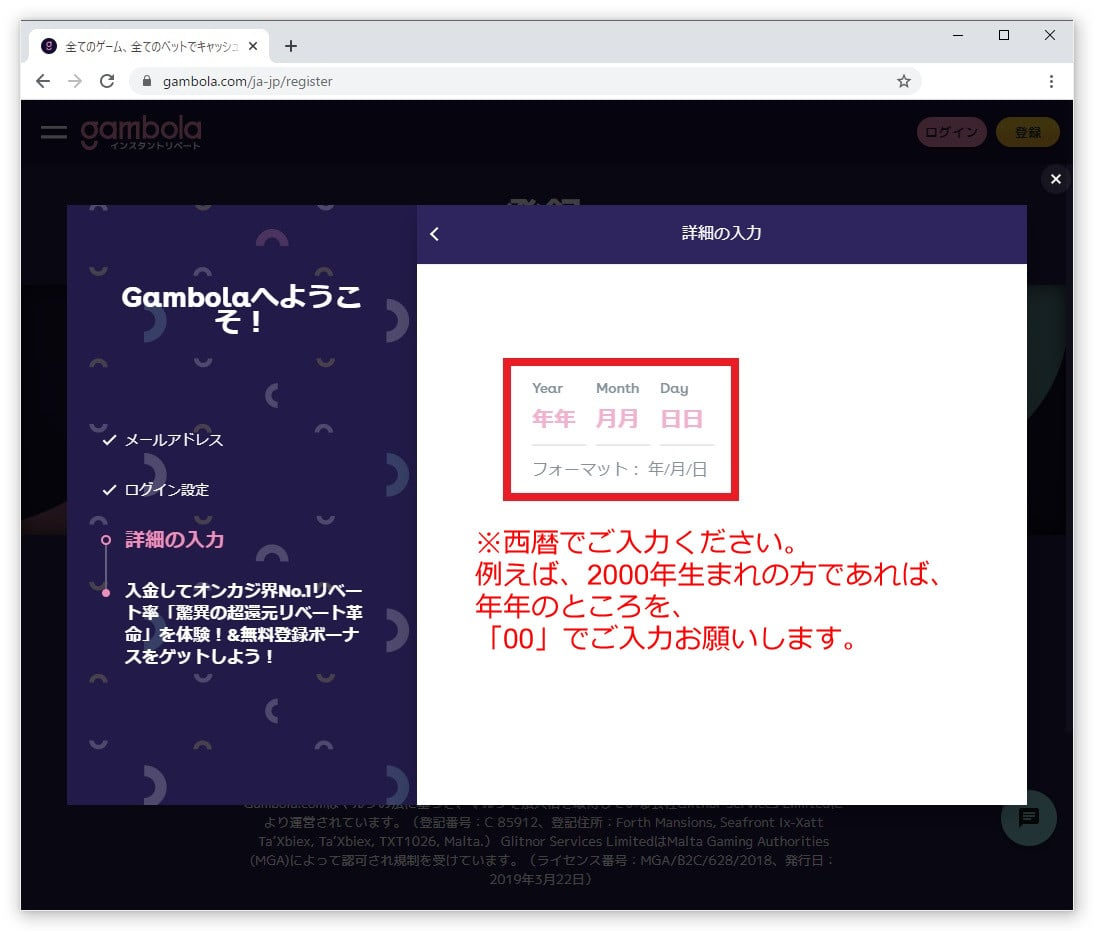The height and width of the screenshot is (931, 1094).
Task: Close the Gambola browser tab
Action: coord(253,46)
